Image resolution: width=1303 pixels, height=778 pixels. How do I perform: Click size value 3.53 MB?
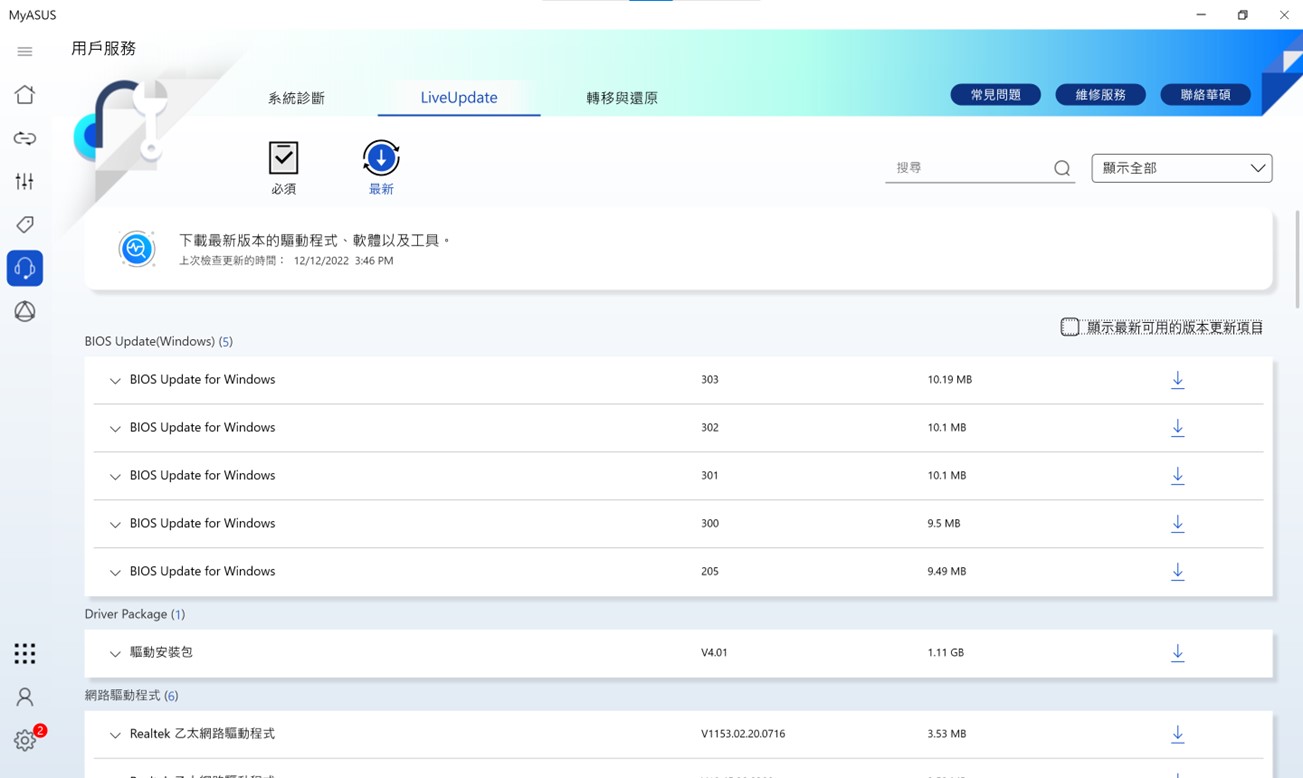click(x=946, y=734)
